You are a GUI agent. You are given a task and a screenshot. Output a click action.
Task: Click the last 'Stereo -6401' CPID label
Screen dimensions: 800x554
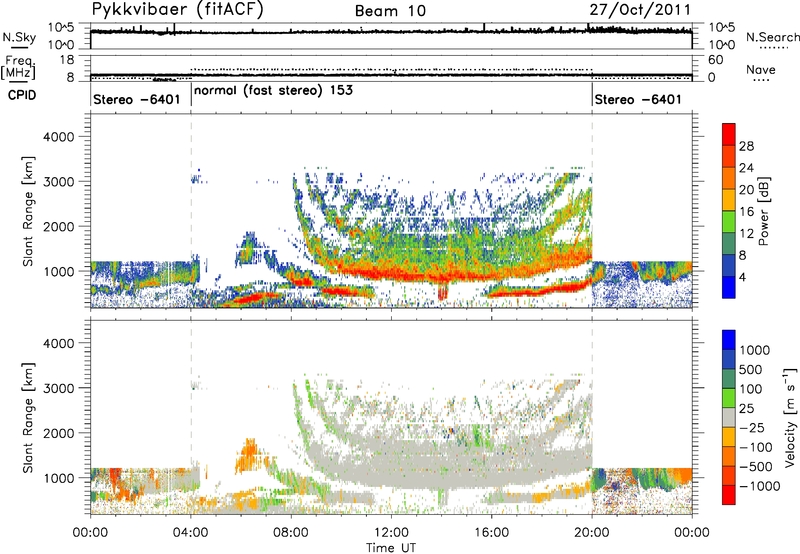[x=638, y=99]
